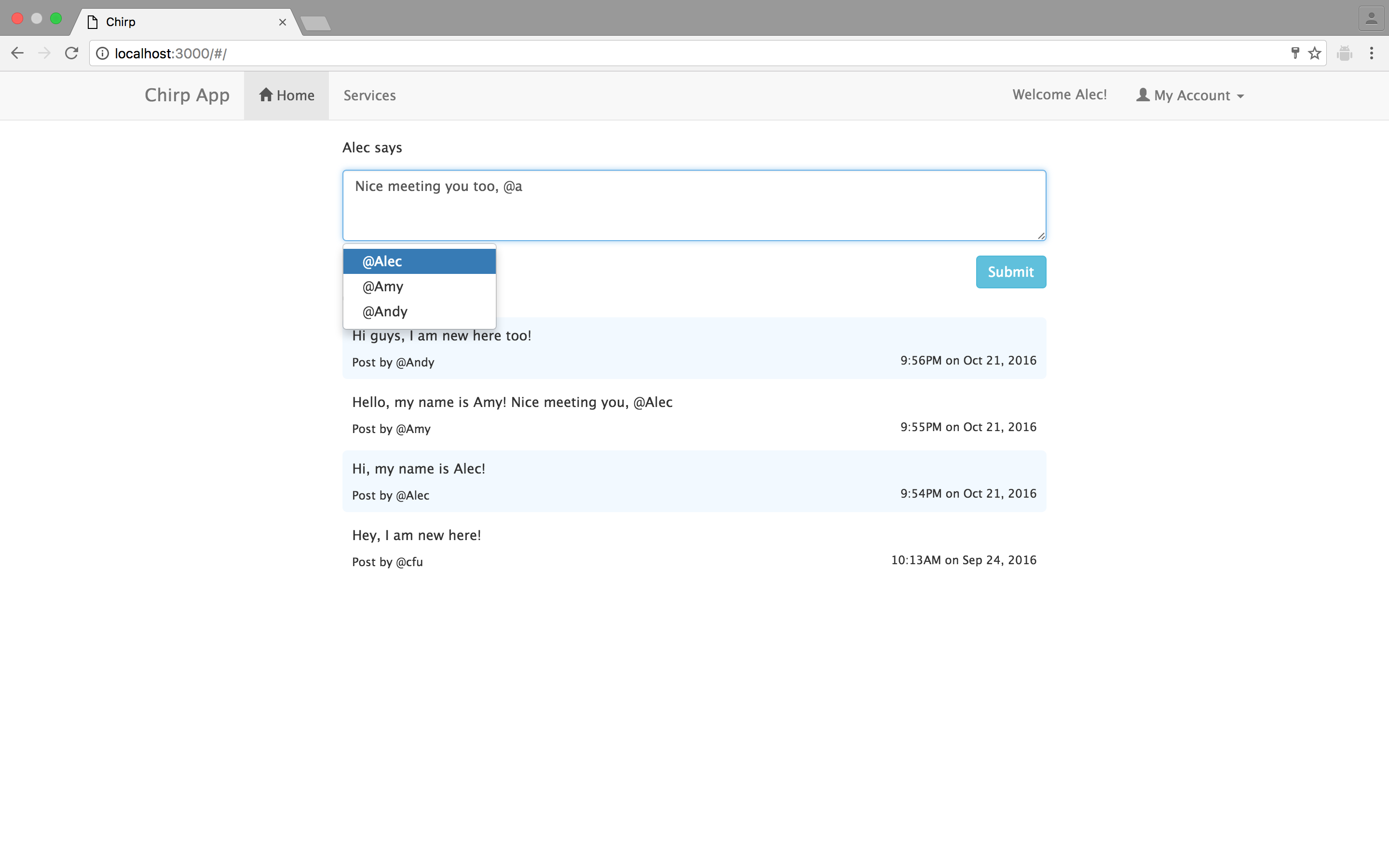The height and width of the screenshot is (868, 1389).
Task: Close the Chirp browser tab
Action: point(283,22)
